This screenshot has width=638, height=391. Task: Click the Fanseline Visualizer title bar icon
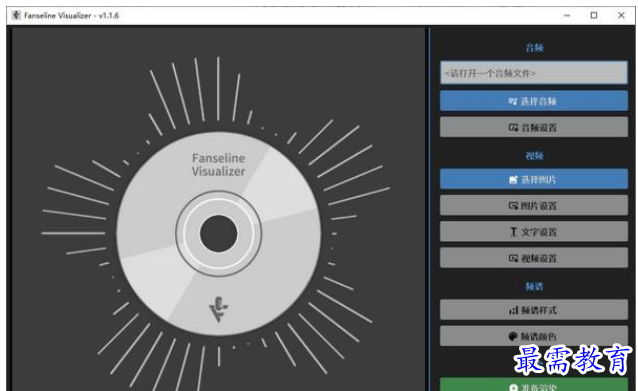pos(16,15)
